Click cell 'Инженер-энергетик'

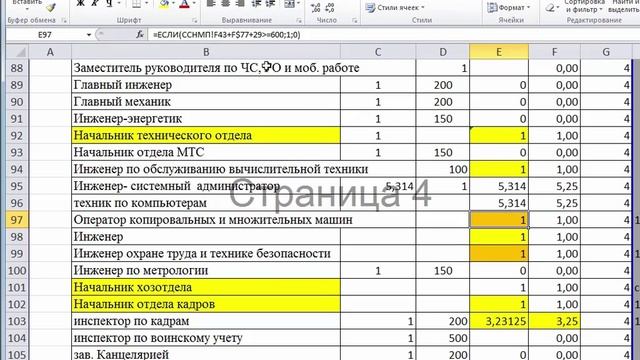[x=206, y=119]
